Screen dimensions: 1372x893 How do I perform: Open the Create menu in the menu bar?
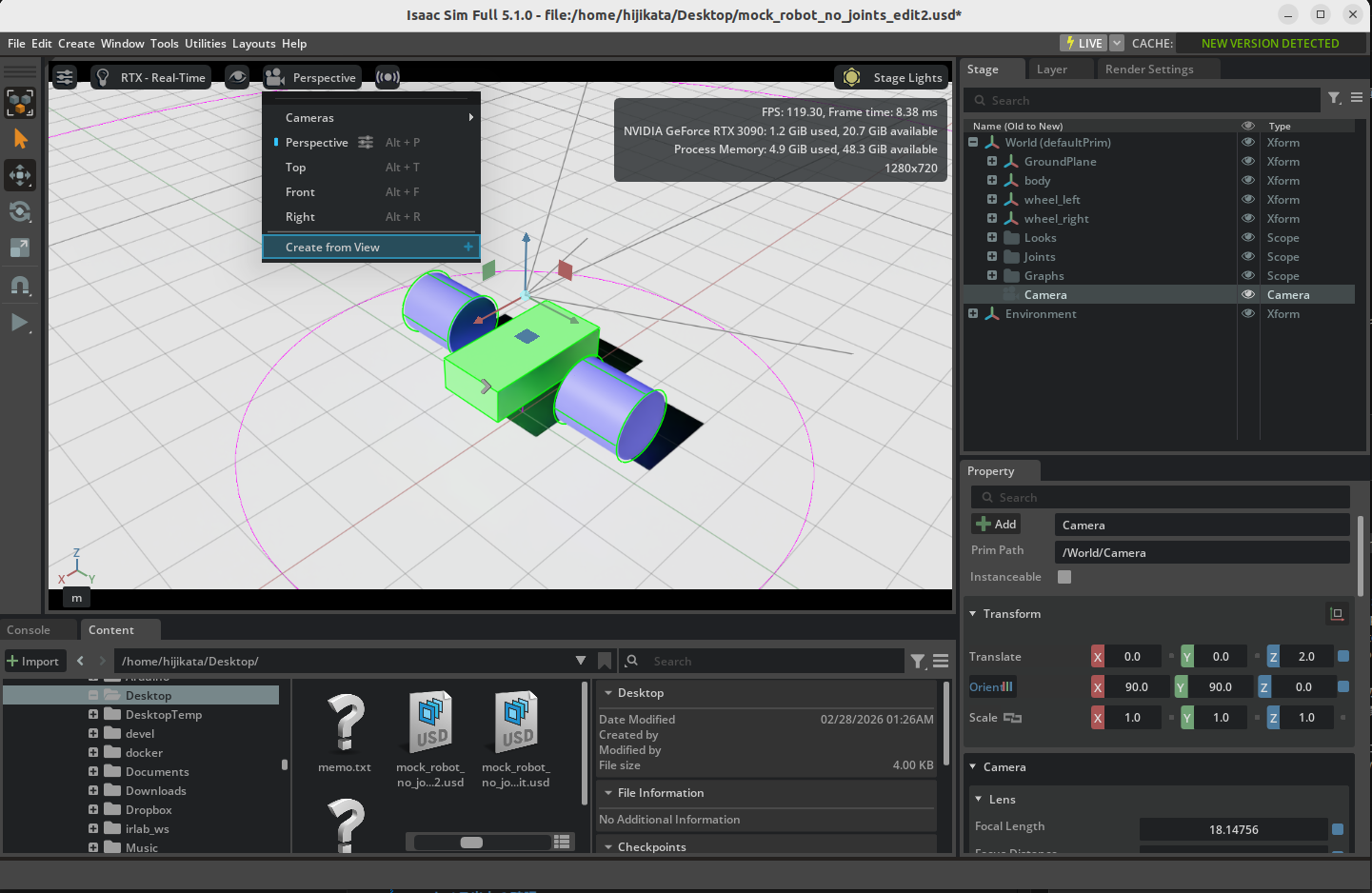pos(75,43)
